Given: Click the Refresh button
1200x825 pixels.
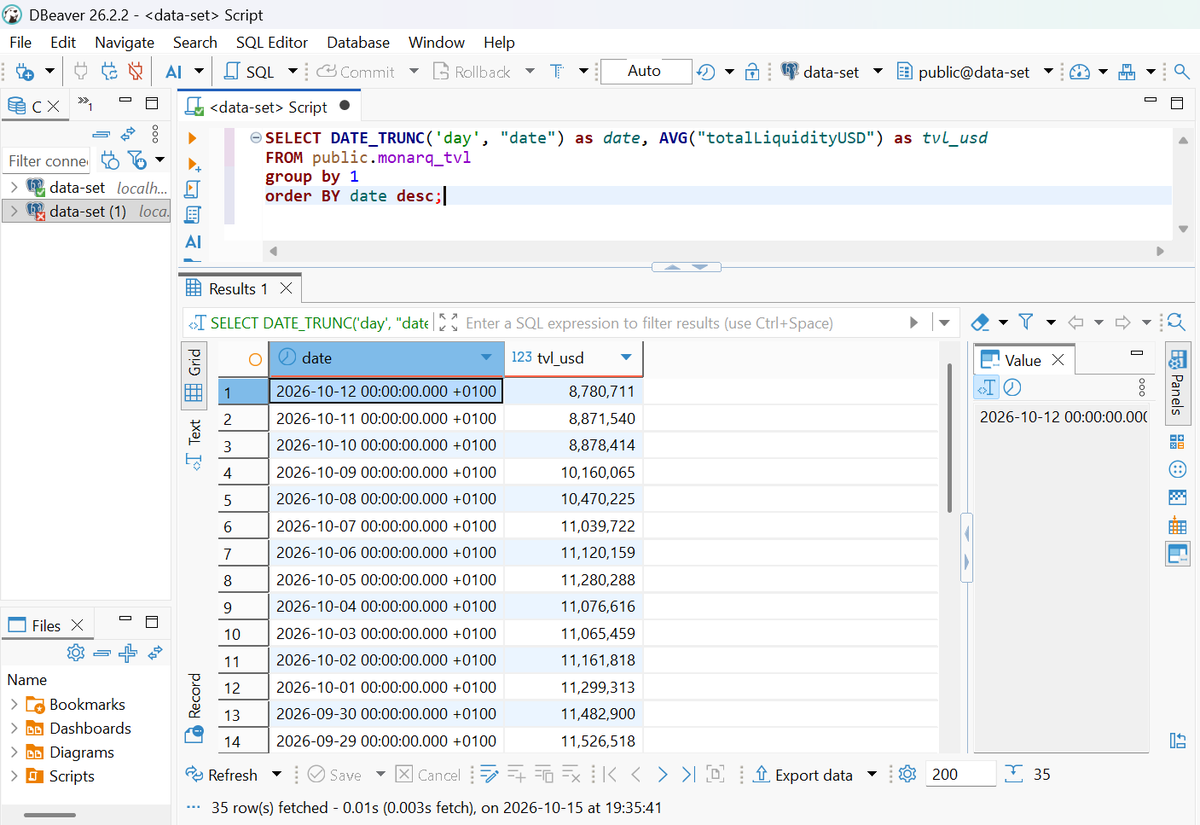Looking at the screenshot, I should [x=222, y=775].
